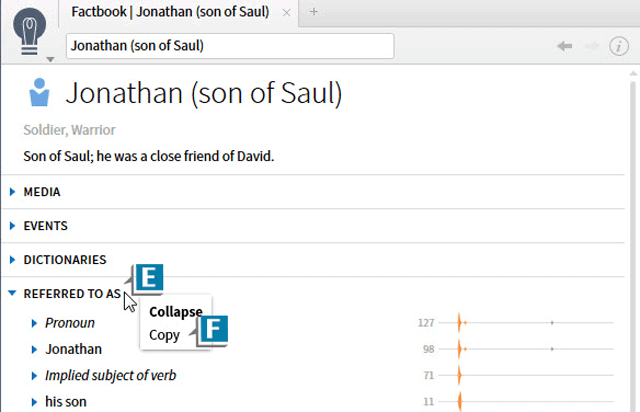The width and height of the screenshot is (640, 412).
Task: Open the information icon in toolbar
Action: (620, 46)
